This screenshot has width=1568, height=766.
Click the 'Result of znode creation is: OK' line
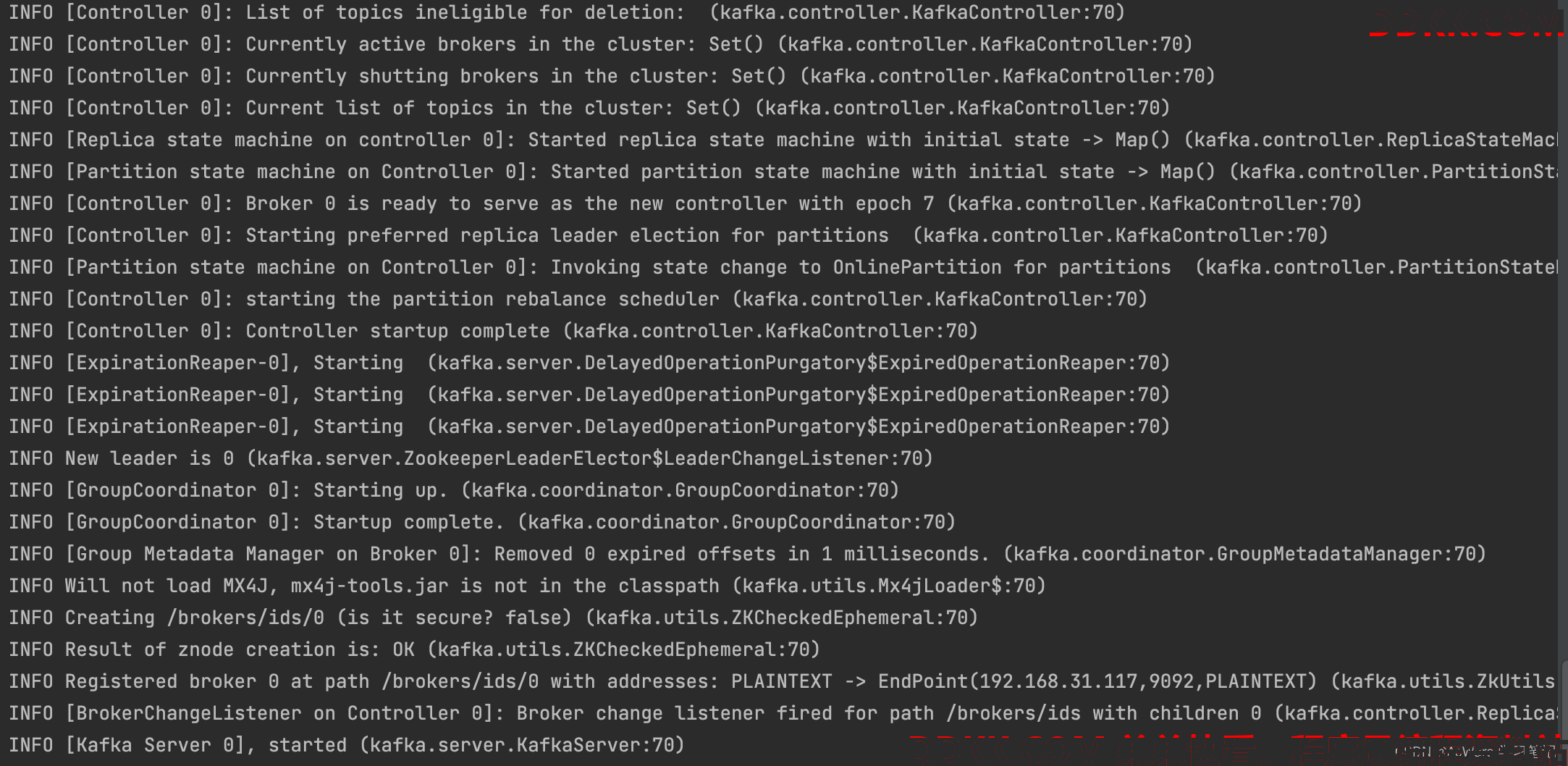pos(414,649)
